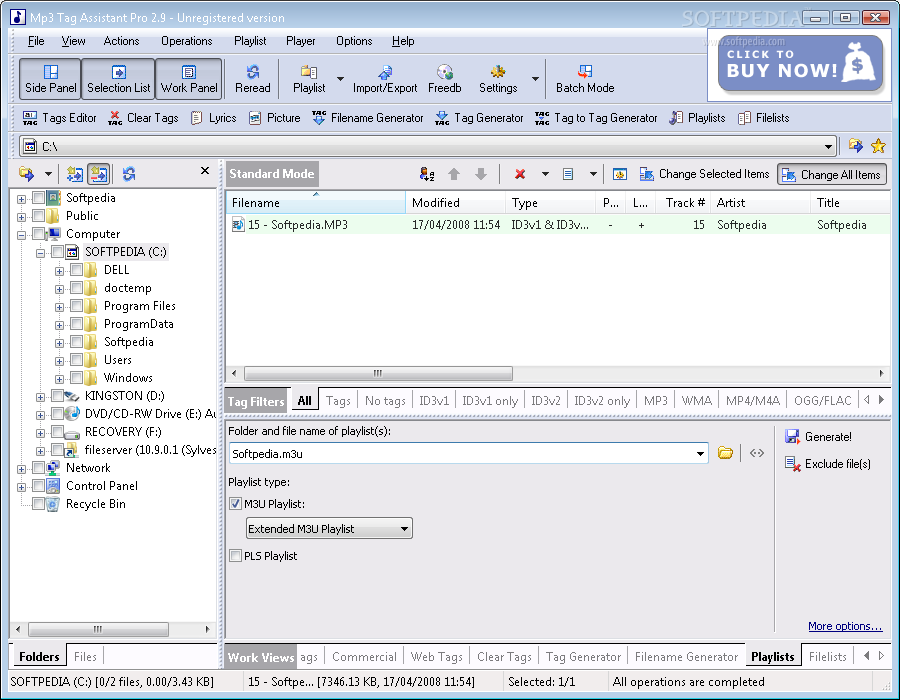The width and height of the screenshot is (900, 700).
Task: Open the Playlist toolbar button
Action: click(x=309, y=79)
